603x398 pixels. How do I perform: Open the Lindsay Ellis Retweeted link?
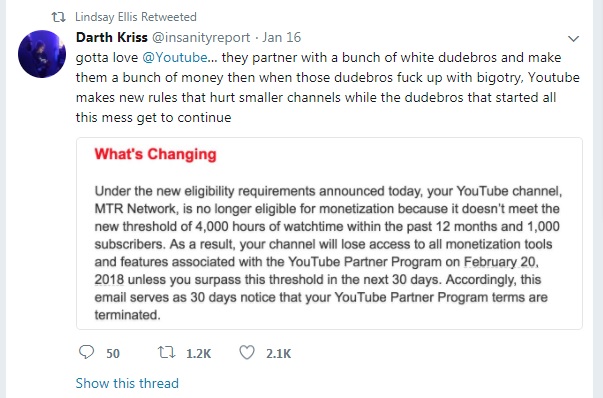(136, 17)
